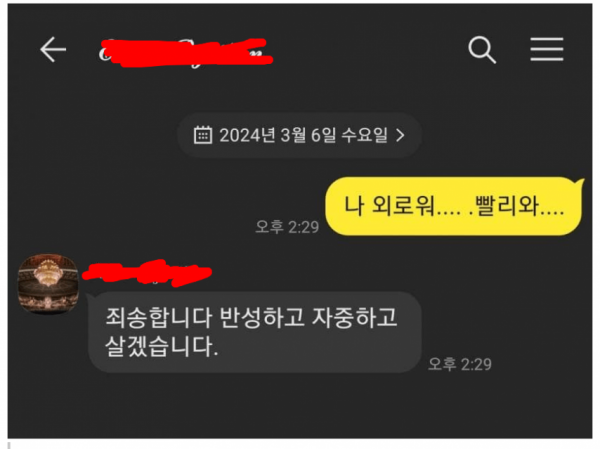This screenshot has width=600, height=449.
Task: Click 2024년 in the date chip
Action: click(x=247, y=135)
